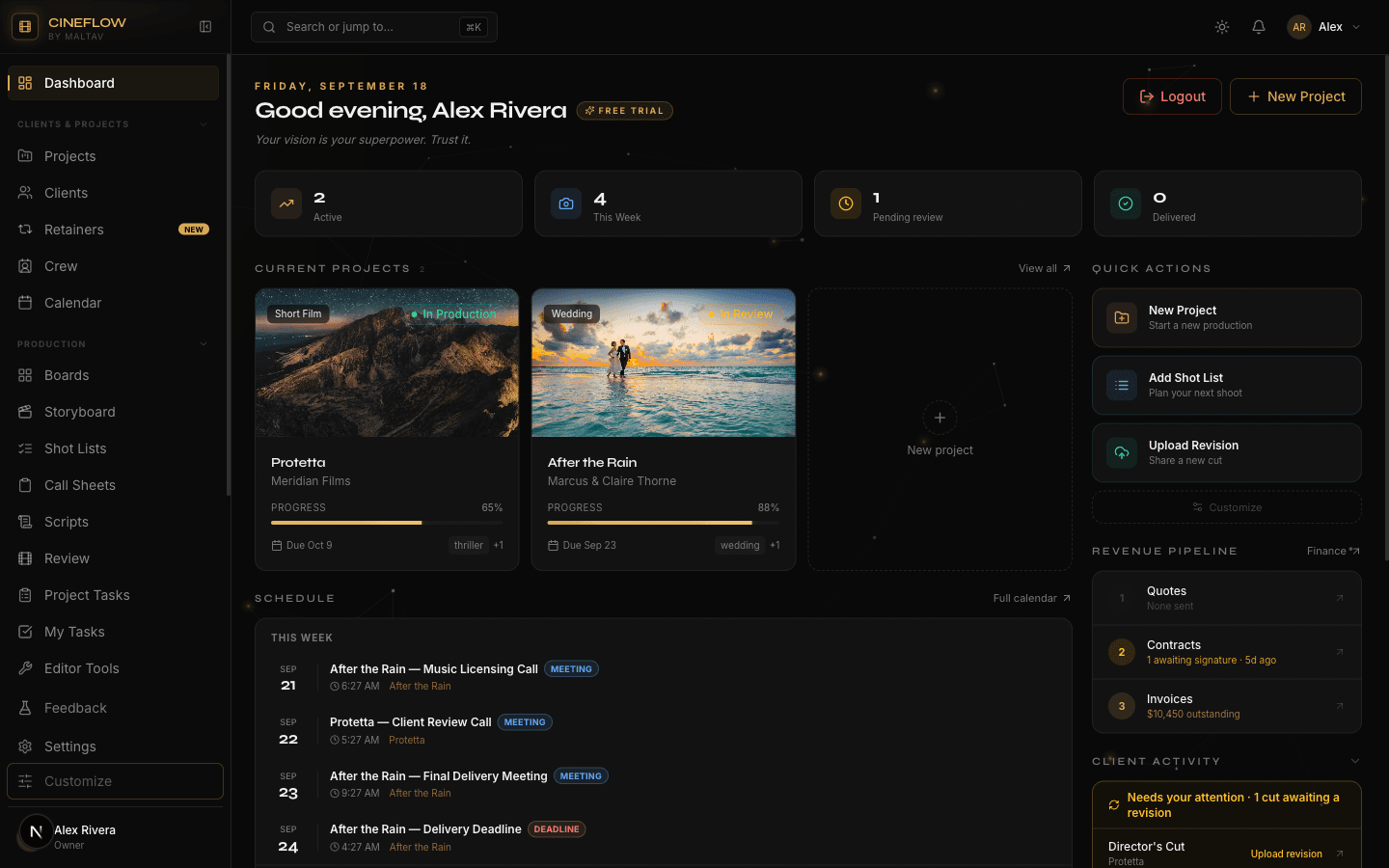Click the Pending review clock icon

[x=846, y=203]
